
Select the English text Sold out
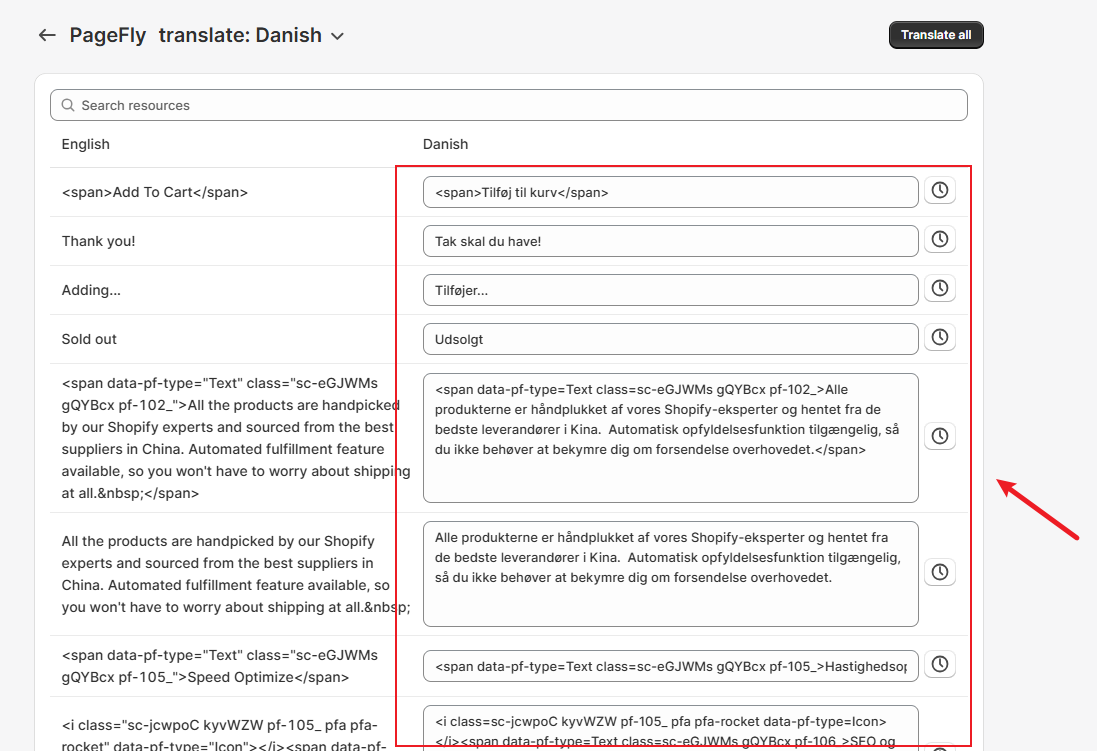(x=89, y=339)
